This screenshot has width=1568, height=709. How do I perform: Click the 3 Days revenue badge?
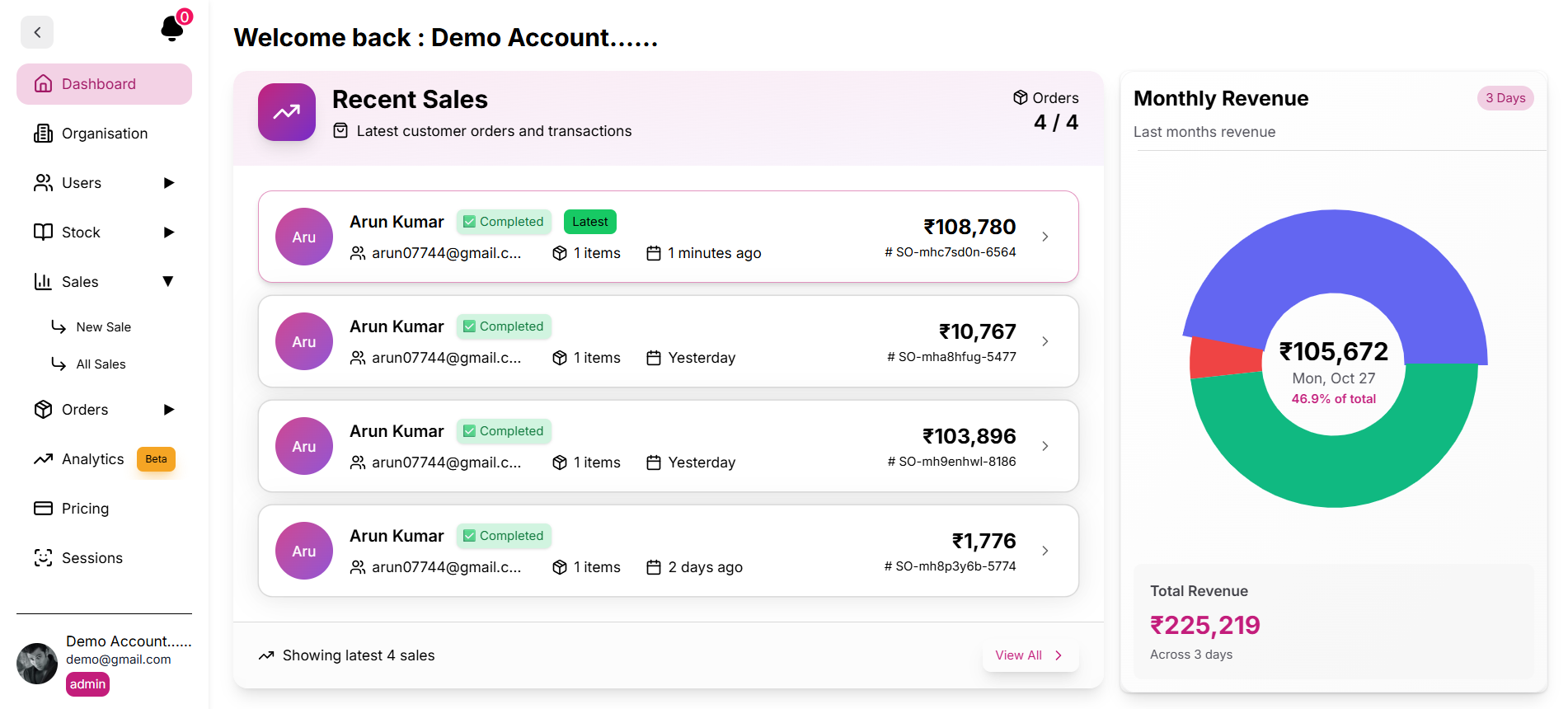[x=1505, y=98]
